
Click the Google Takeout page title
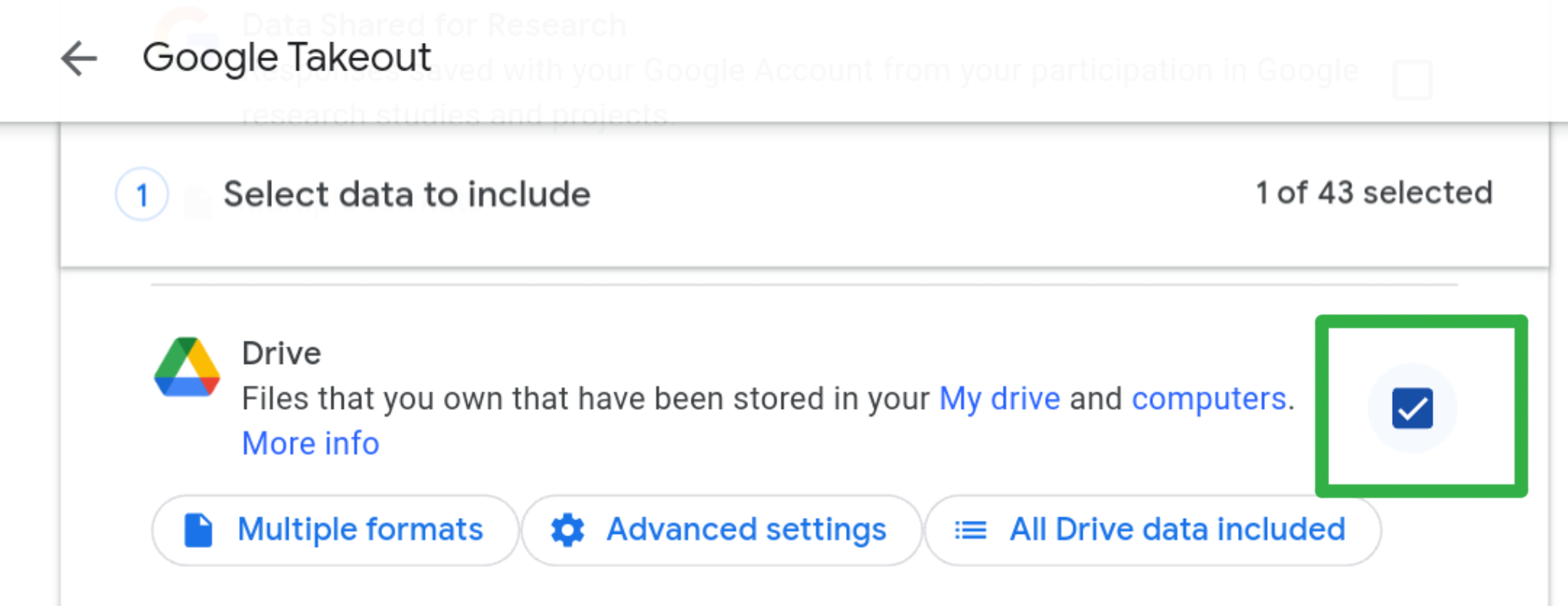pyautogui.click(x=287, y=58)
